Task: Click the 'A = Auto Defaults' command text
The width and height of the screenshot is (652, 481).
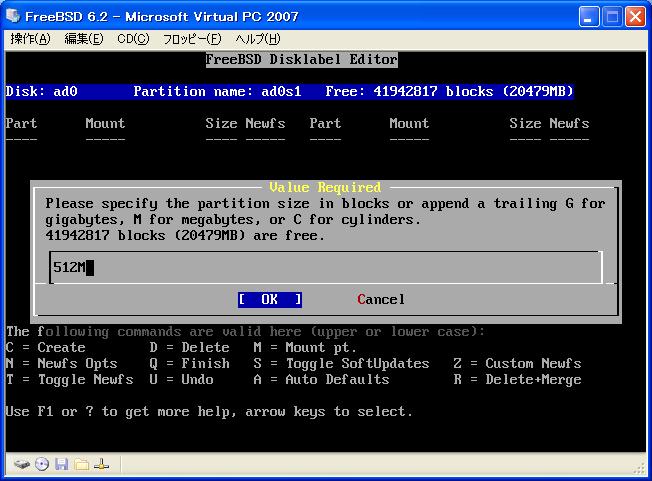Action: [321, 380]
